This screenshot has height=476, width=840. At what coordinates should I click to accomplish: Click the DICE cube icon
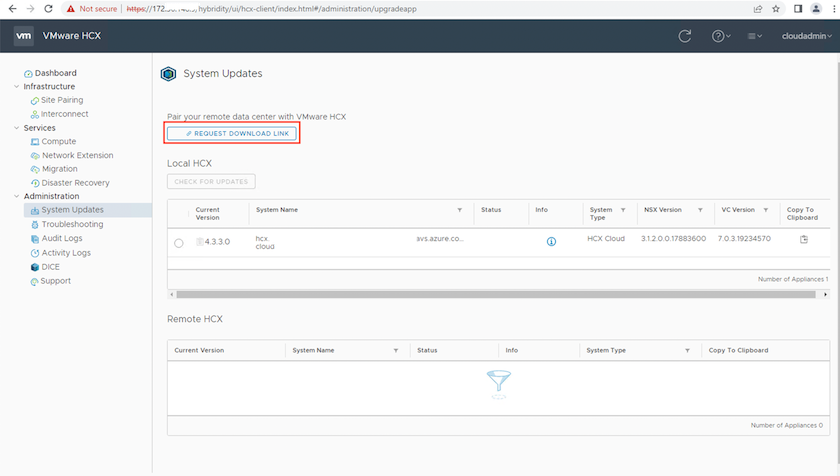(35, 267)
